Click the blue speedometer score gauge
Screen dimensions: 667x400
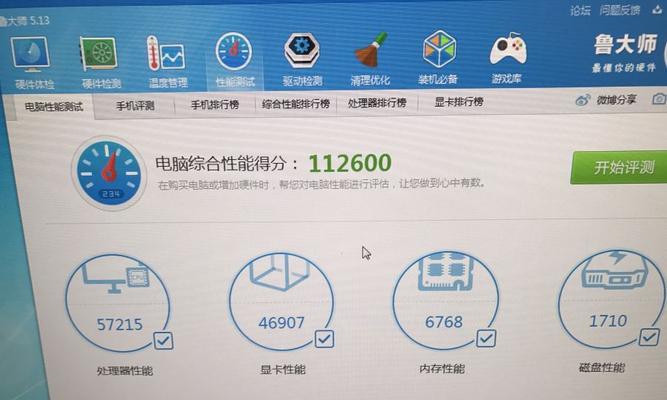tap(109, 174)
